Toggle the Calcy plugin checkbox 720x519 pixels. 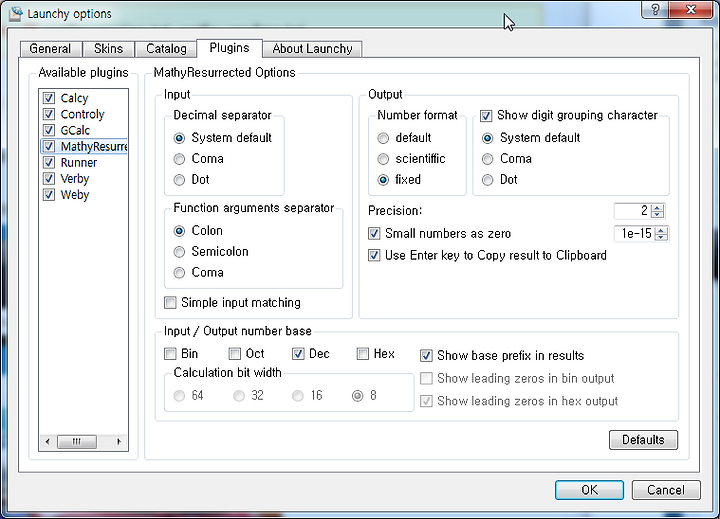(x=49, y=98)
